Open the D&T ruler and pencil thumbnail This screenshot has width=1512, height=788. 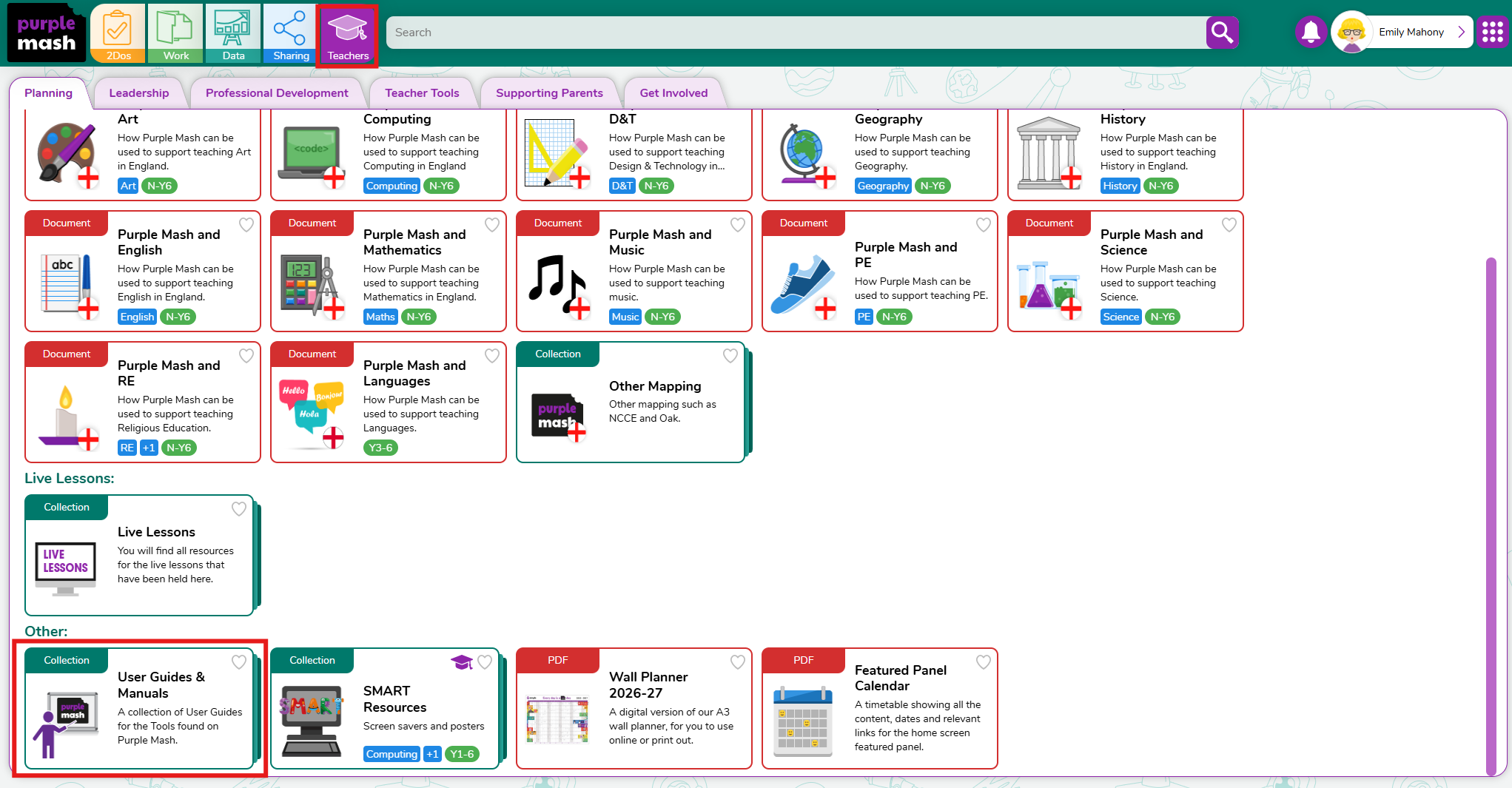(557, 154)
